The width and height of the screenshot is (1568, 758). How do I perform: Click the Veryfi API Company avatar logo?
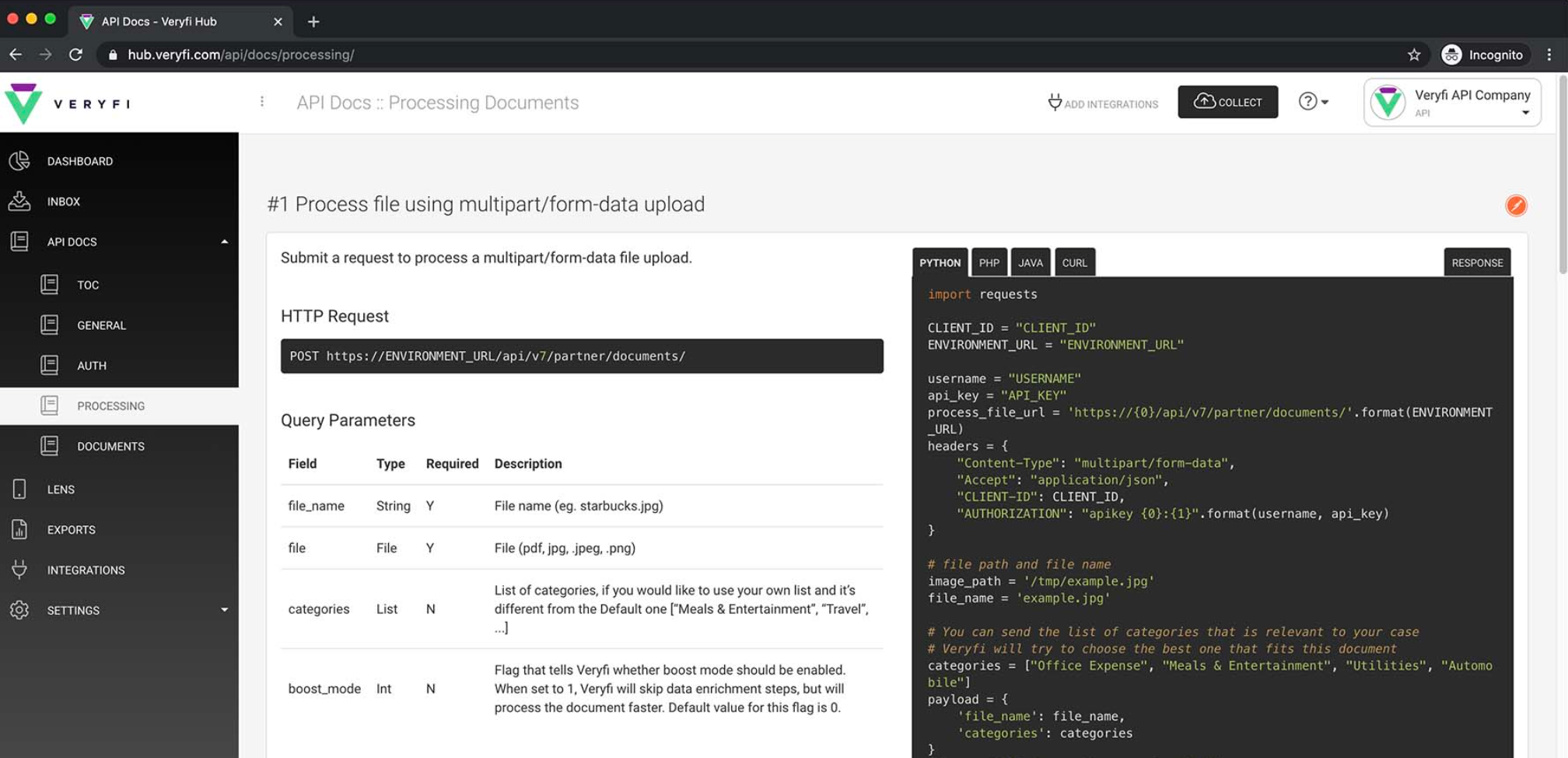click(1388, 103)
